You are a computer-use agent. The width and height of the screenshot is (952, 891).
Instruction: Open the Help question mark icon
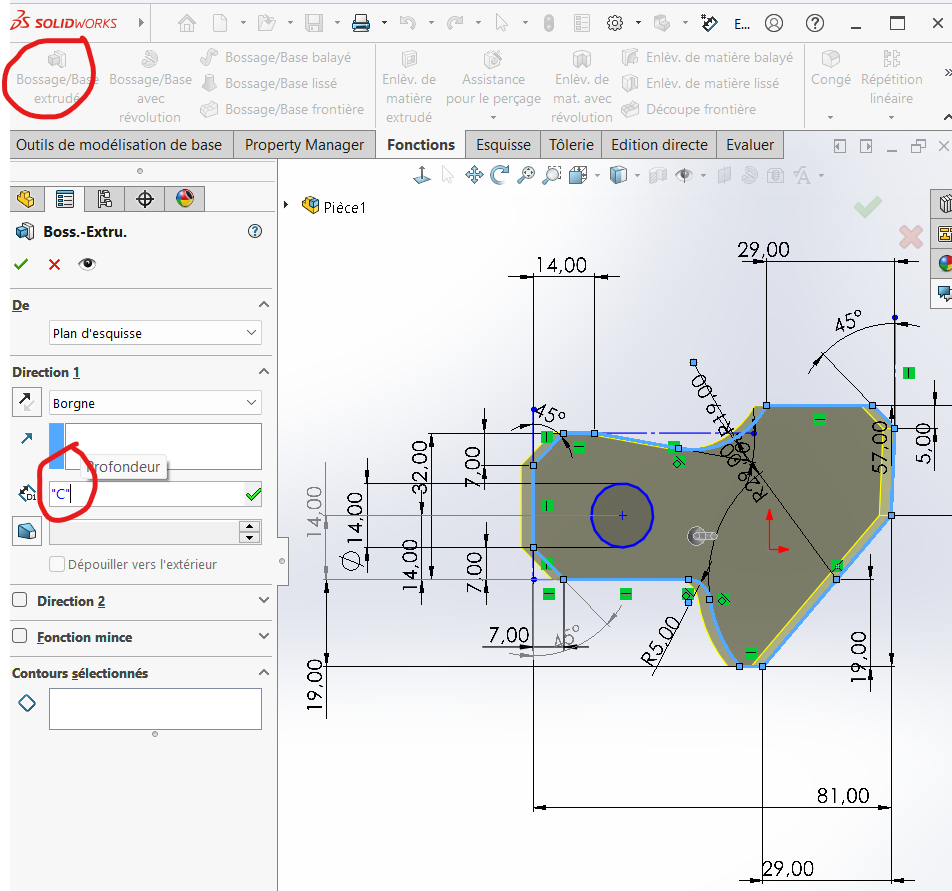[x=815, y=24]
